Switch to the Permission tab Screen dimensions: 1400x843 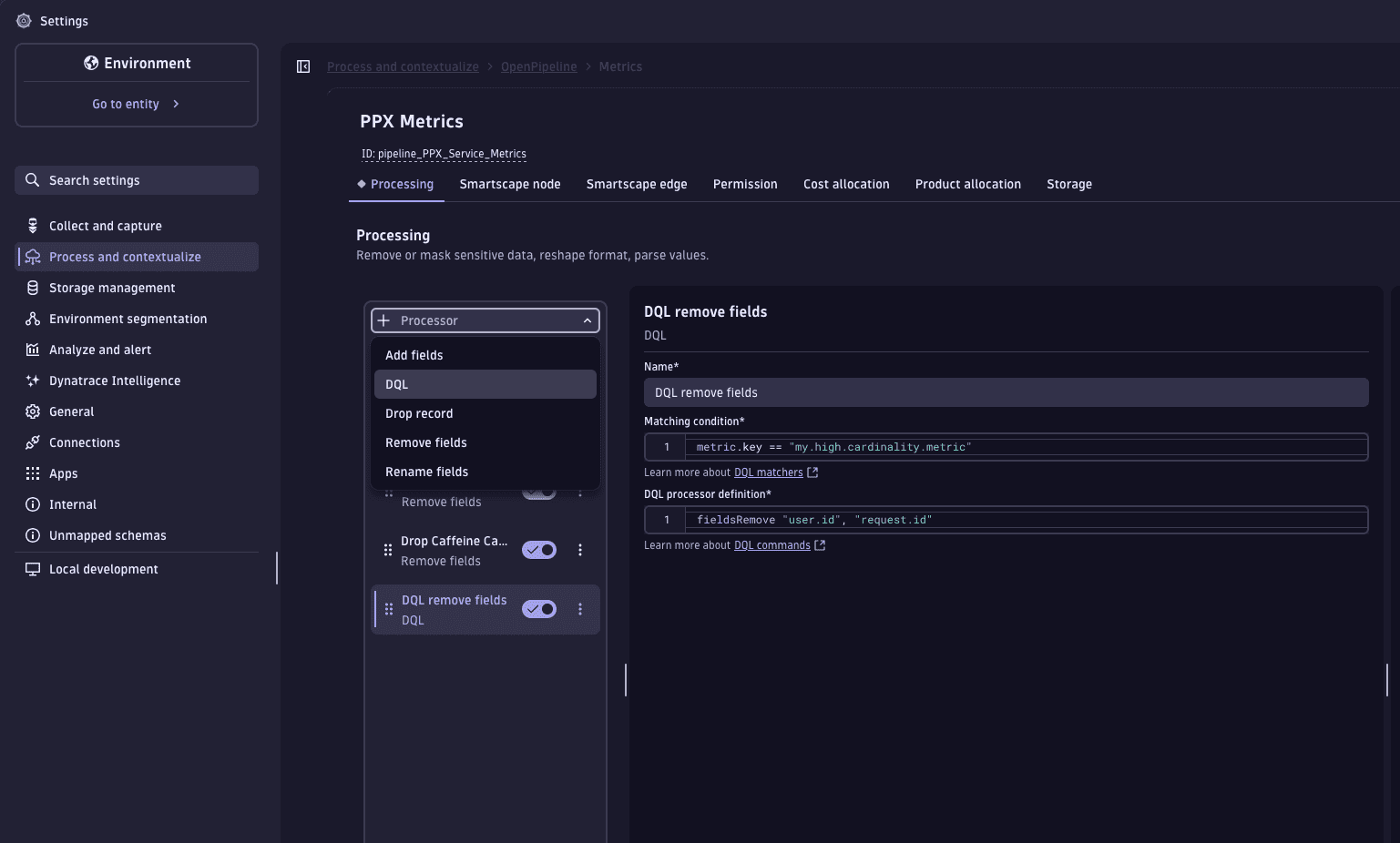745,184
